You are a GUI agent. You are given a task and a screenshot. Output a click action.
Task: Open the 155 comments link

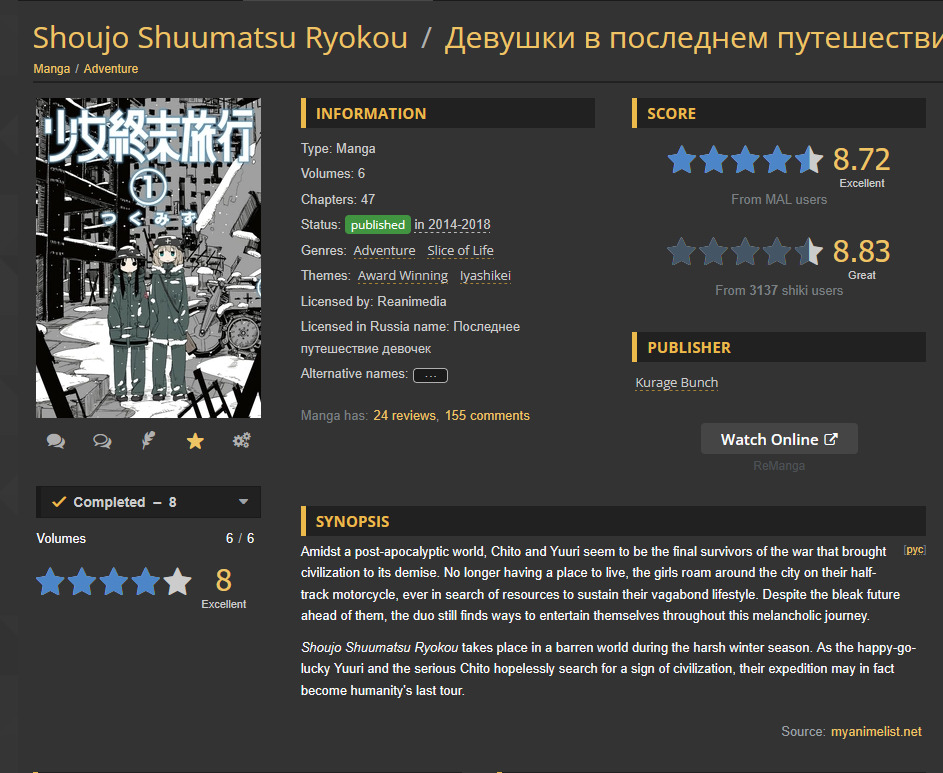pos(487,416)
